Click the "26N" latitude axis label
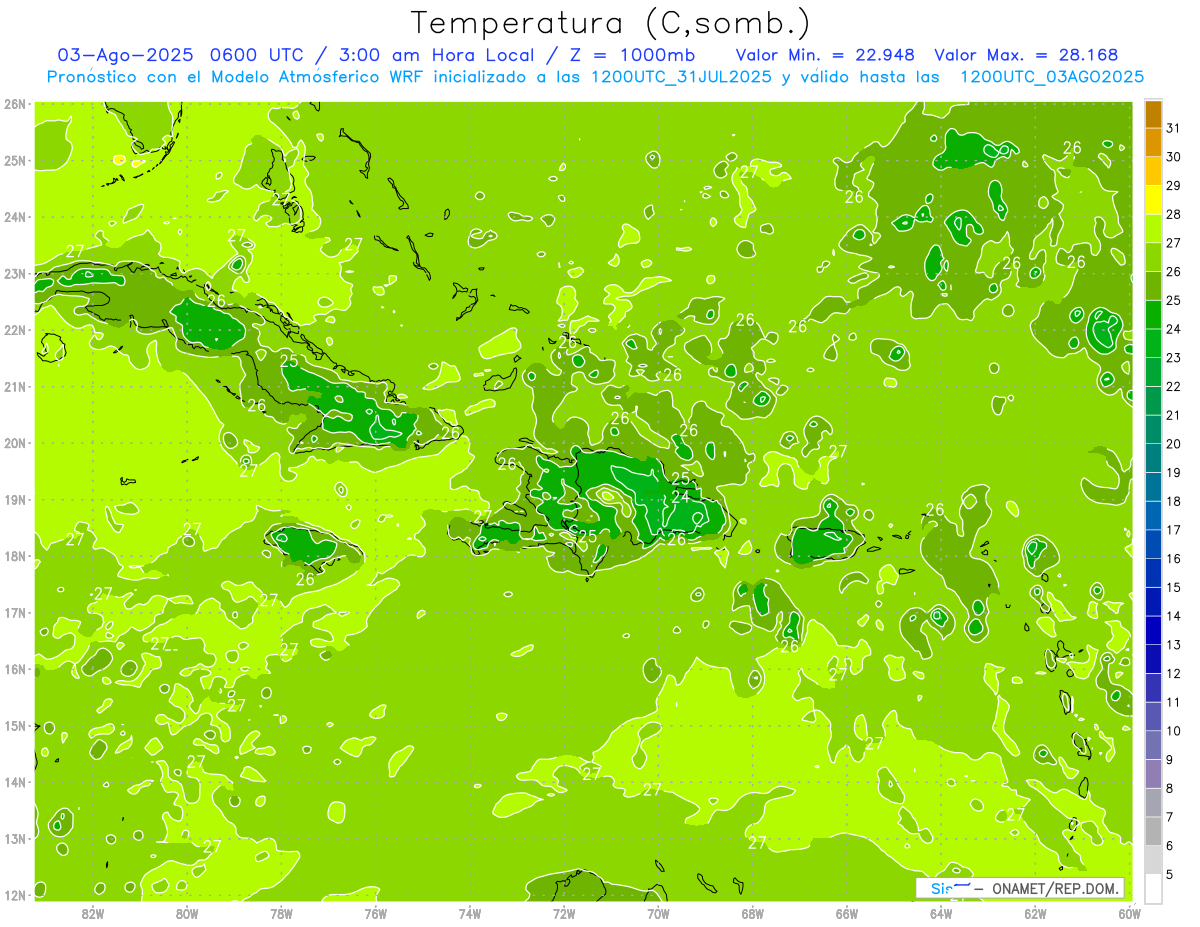Image resolution: width=1200 pixels, height=927 pixels. pos(14,104)
